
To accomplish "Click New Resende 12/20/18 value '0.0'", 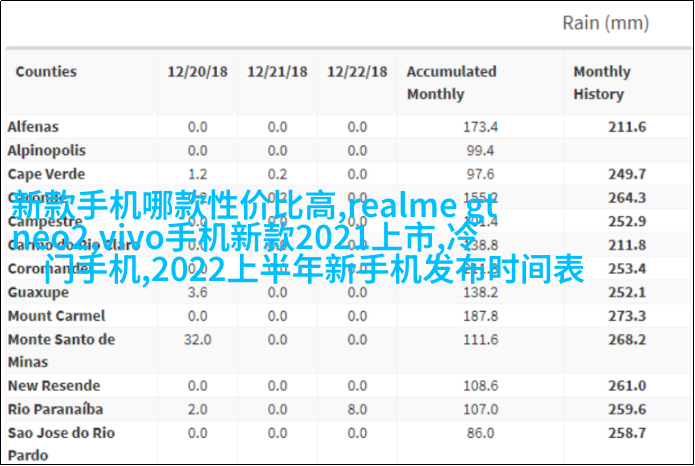I will pos(197,386).
